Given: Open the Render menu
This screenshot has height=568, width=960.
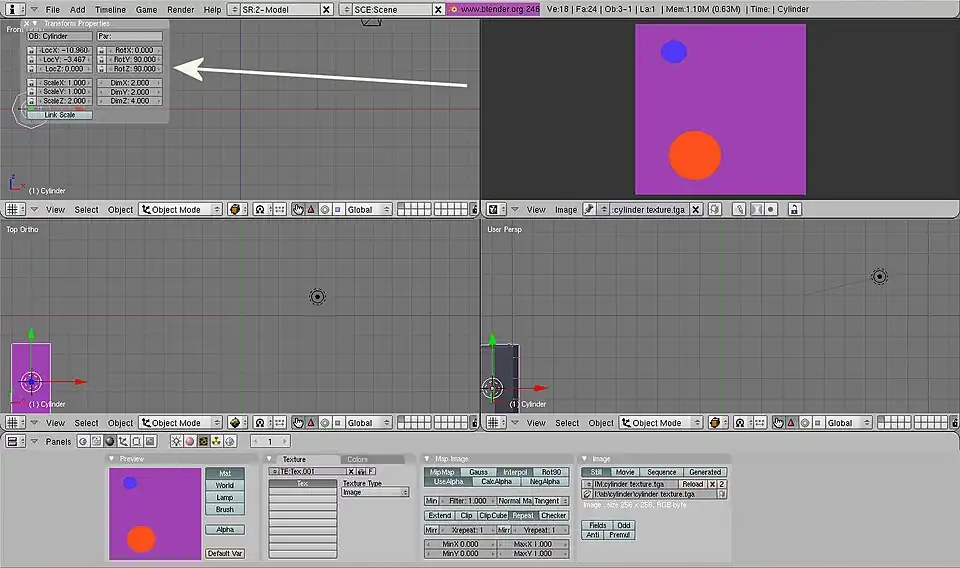Looking at the screenshot, I should pos(180,9).
